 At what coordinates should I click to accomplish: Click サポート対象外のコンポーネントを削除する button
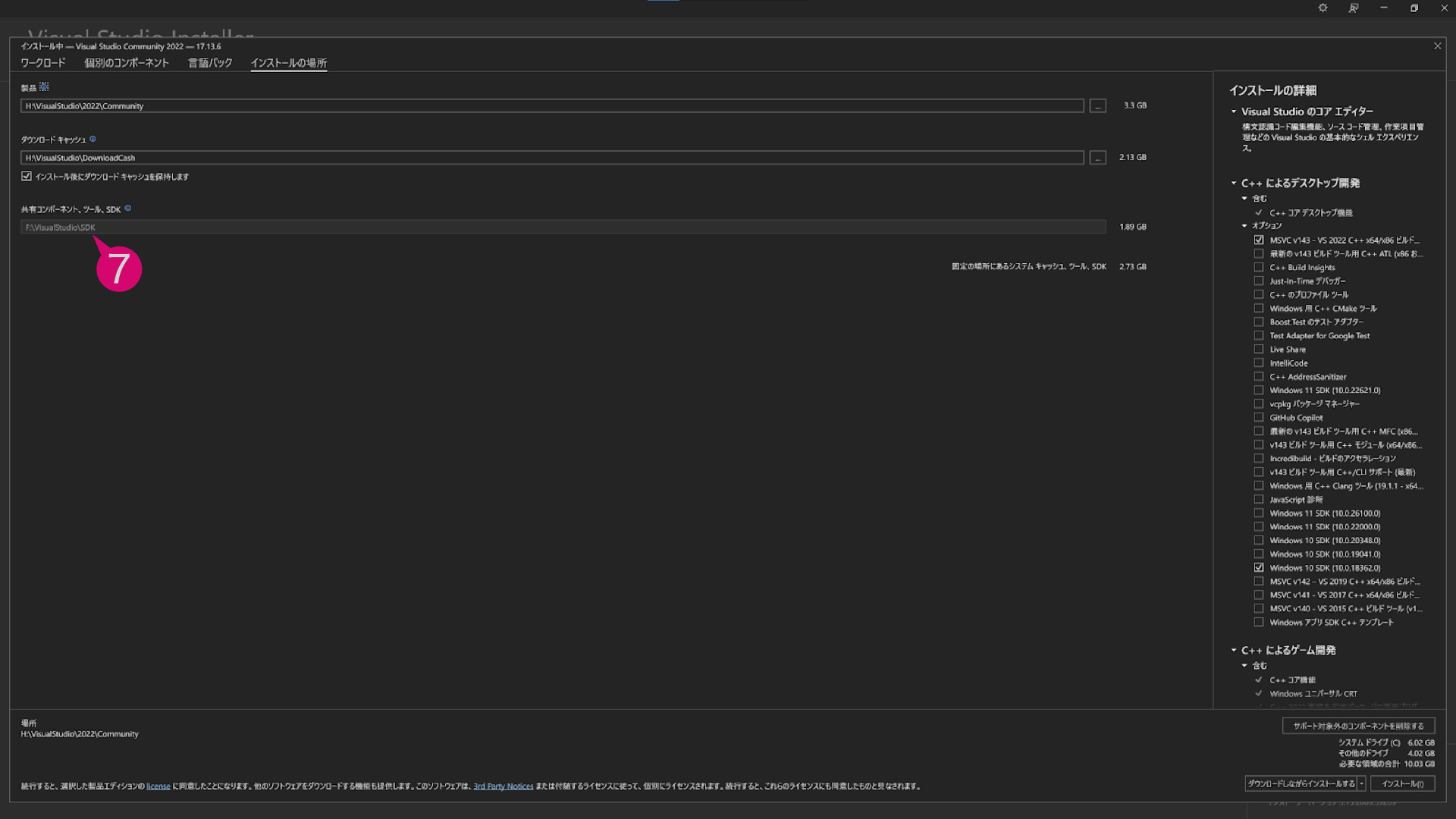tap(1358, 726)
